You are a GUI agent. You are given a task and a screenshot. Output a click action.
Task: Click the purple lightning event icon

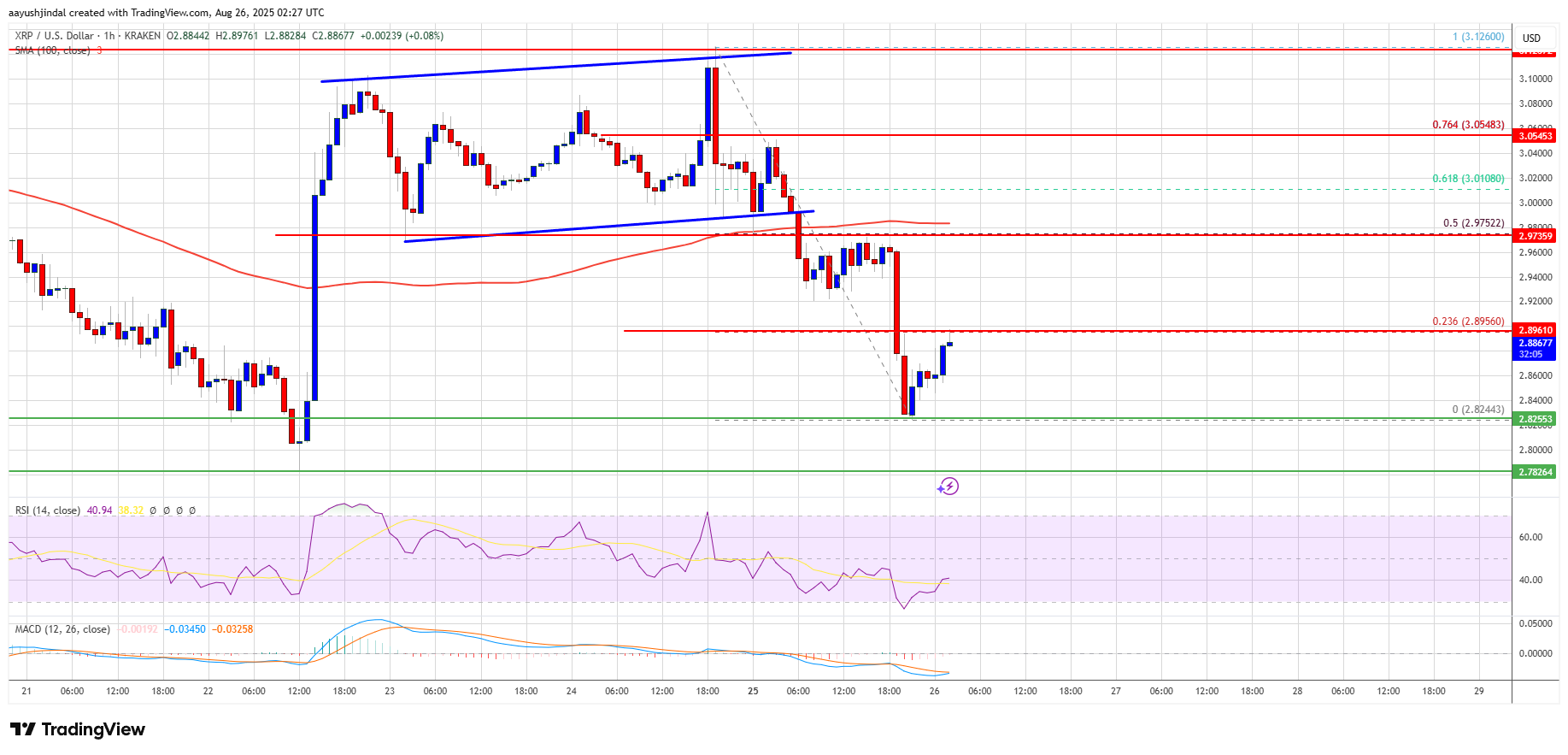(948, 487)
